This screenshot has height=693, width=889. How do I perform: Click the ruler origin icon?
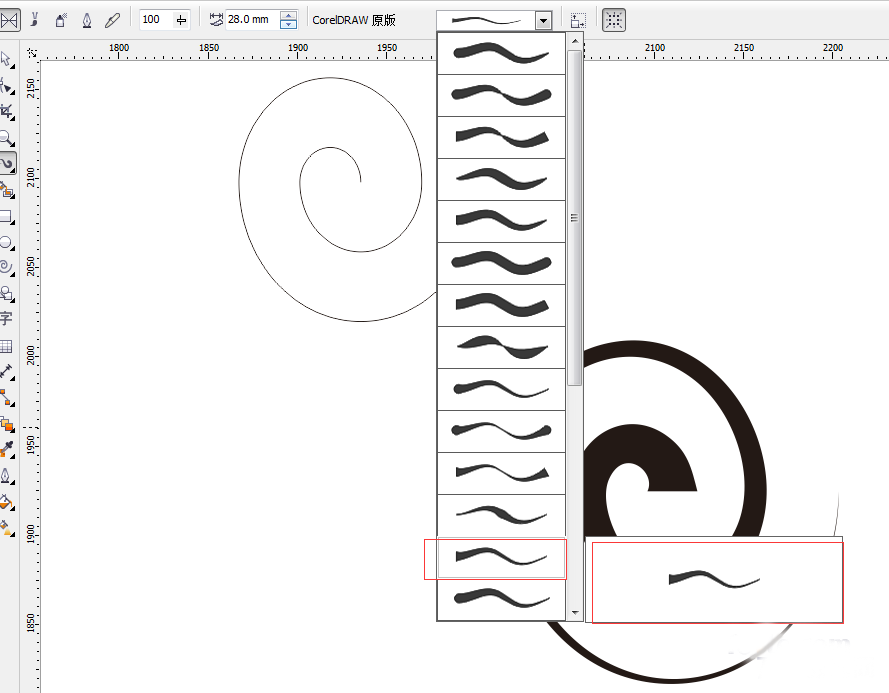coord(32,53)
